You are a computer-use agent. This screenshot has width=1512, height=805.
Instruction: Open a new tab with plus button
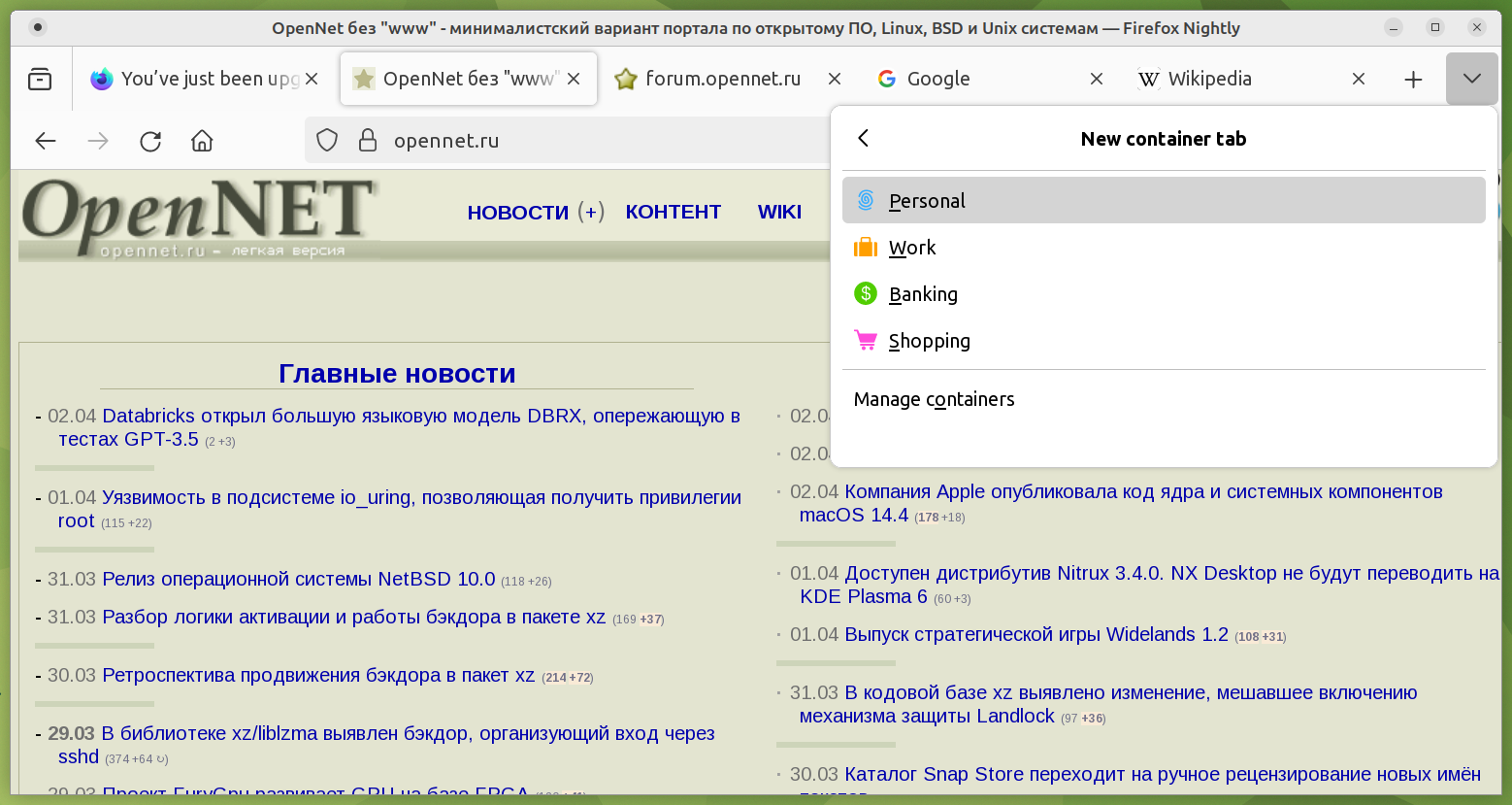pos(1413,79)
